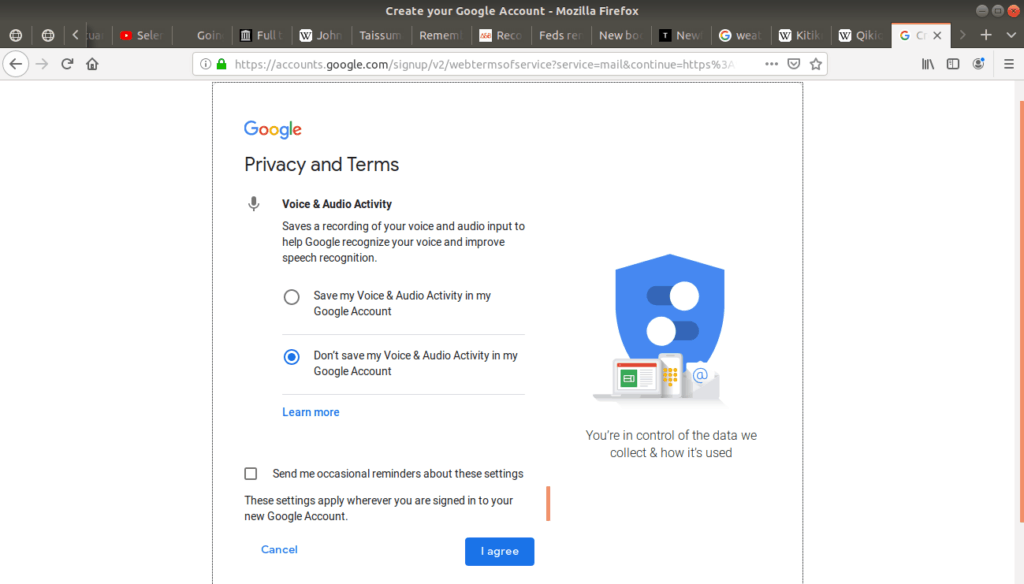Image resolution: width=1024 pixels, height=584 pixels.
Task: Save page to Pocket
Action: (x=793, y=64)
